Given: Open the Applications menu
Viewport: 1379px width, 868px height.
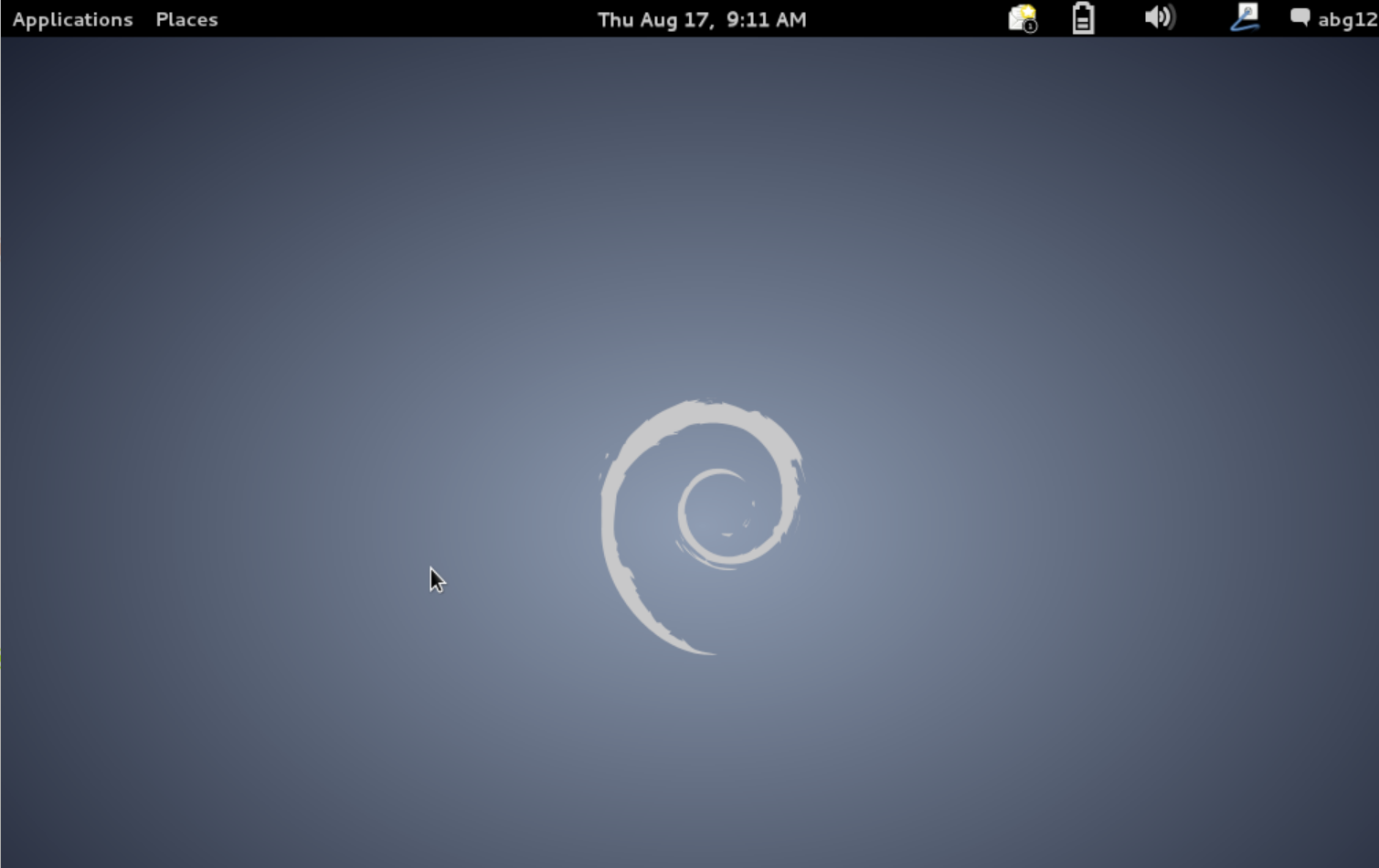Looking at the screenshot, I should tap(72, 19).
